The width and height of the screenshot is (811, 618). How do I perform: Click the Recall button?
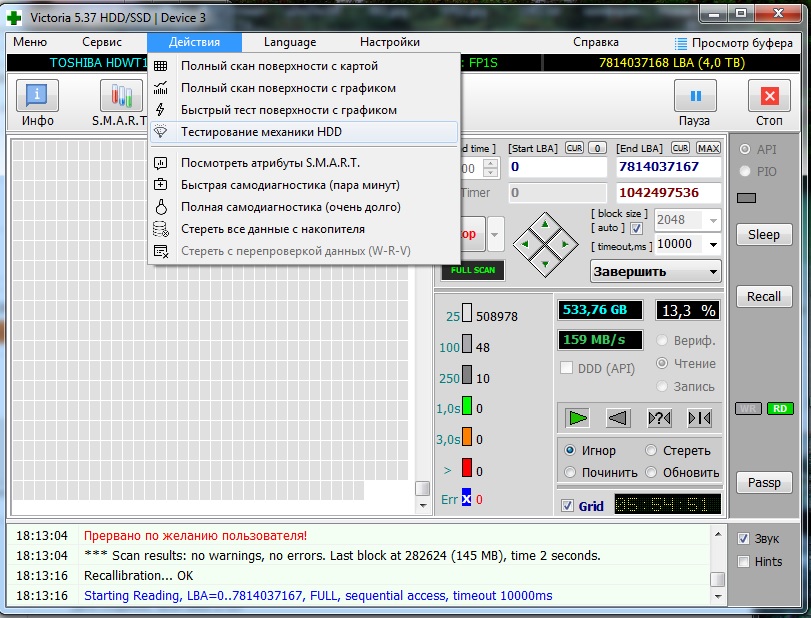point(763,297)
